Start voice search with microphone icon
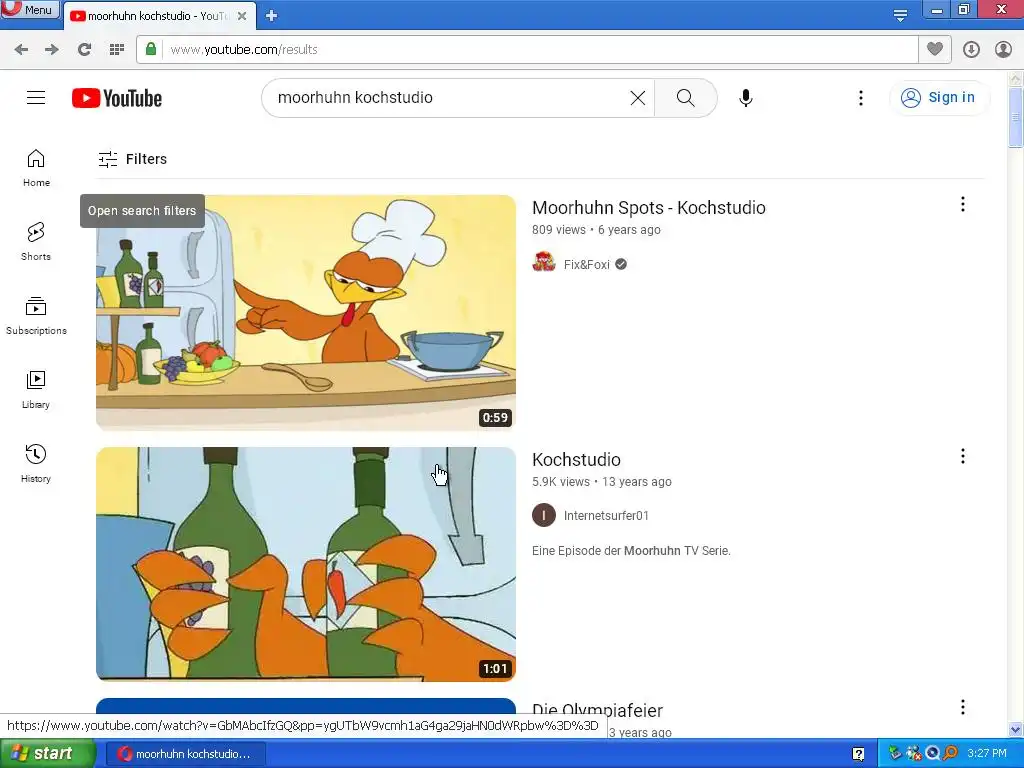The image size is (1024, 768). (746, 98)
